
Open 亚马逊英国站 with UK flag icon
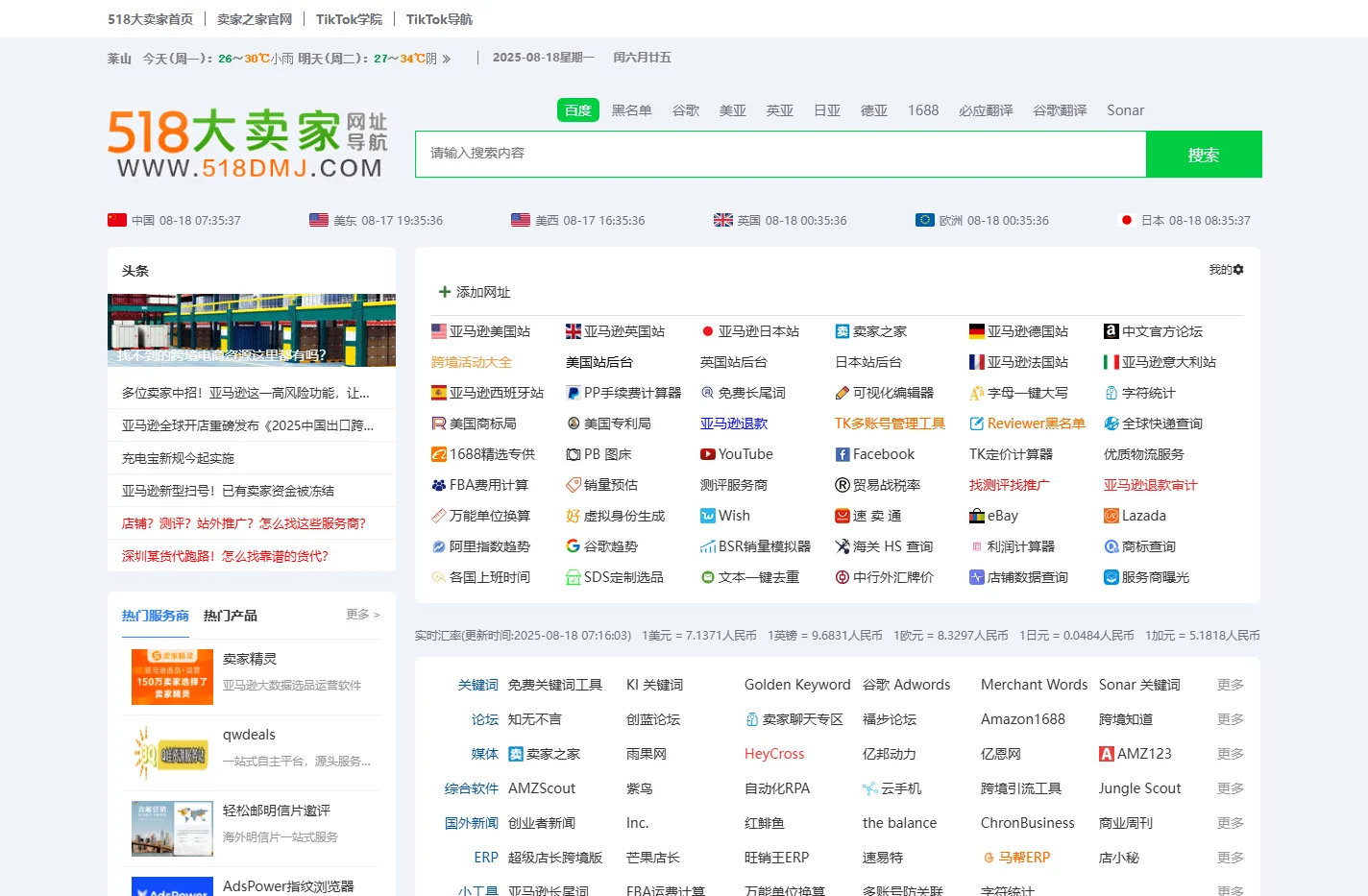(x=615, y=331)
